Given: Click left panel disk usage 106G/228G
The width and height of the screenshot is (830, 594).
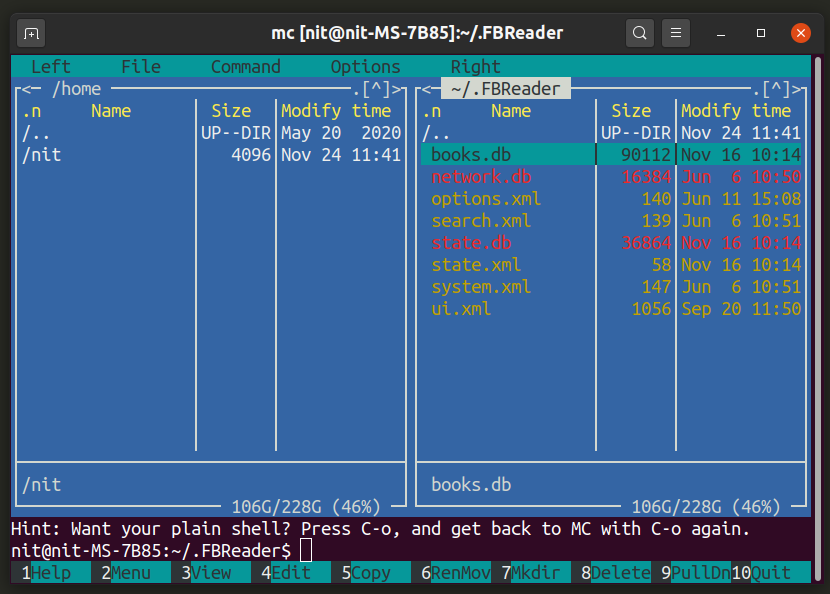Looking at the screenshot, I should pos(306,507).
